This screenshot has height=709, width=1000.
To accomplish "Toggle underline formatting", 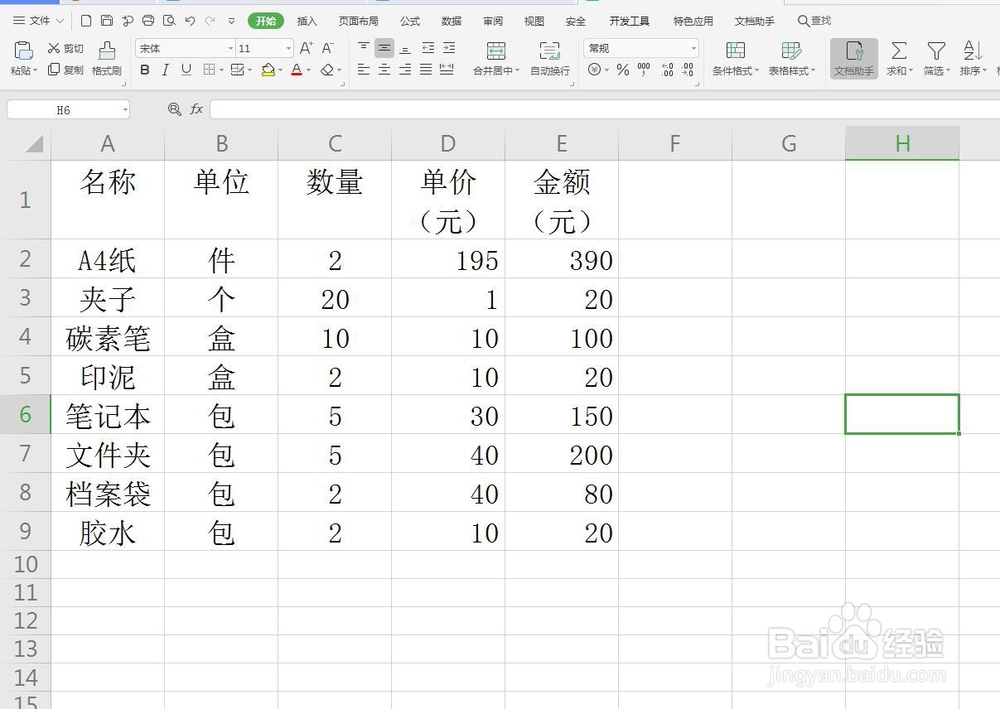I will pyautogui.click(x=187, y=71).
